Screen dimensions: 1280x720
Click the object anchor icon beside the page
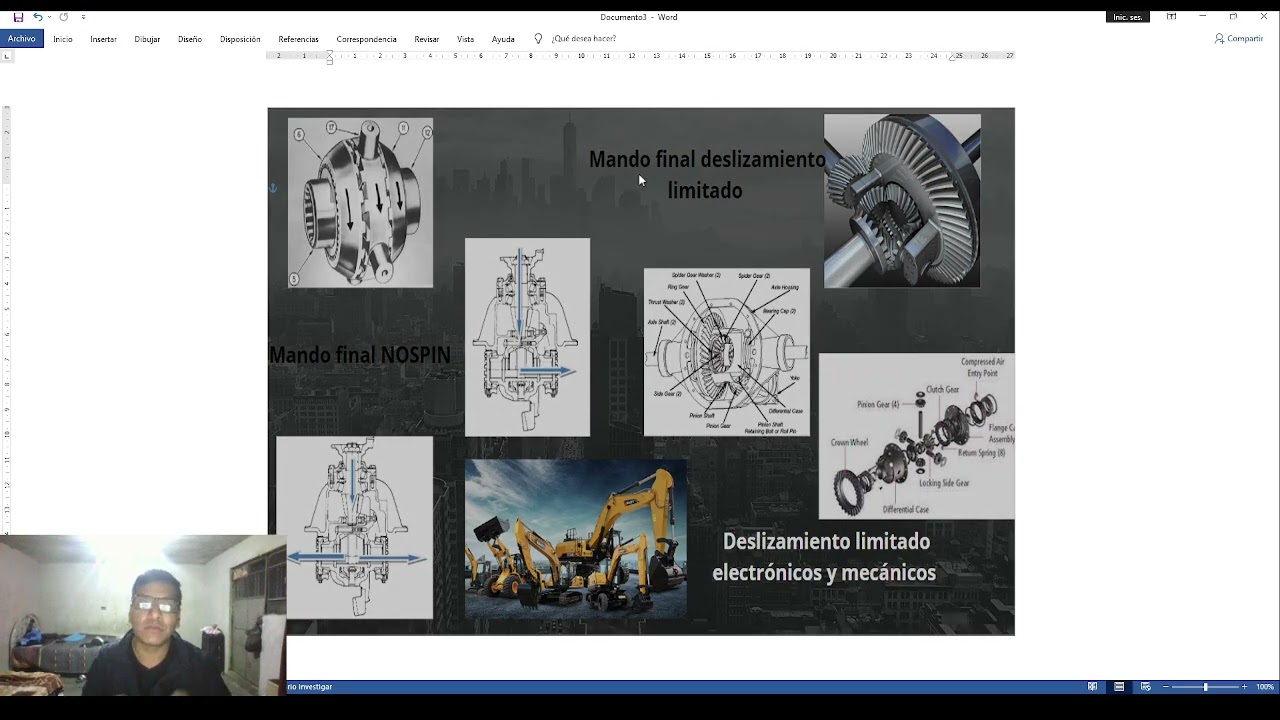coord(272,188)
